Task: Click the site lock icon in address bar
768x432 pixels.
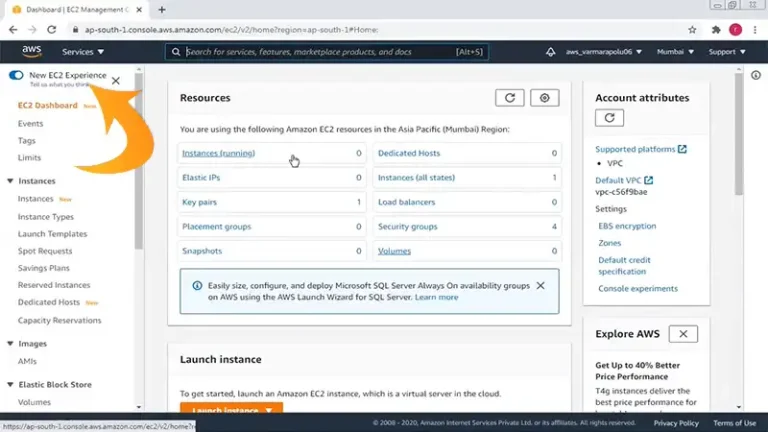Action: 75,30
